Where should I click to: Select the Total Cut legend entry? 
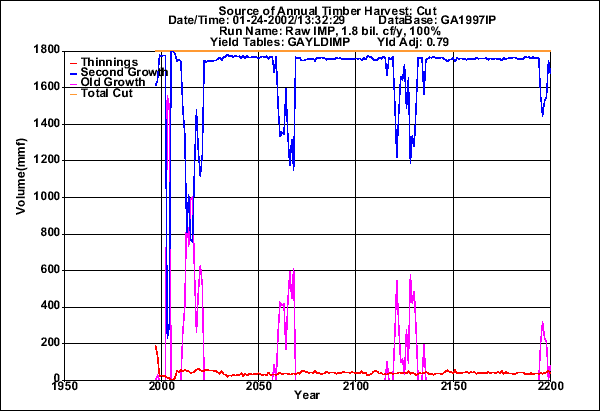point(107,92)
